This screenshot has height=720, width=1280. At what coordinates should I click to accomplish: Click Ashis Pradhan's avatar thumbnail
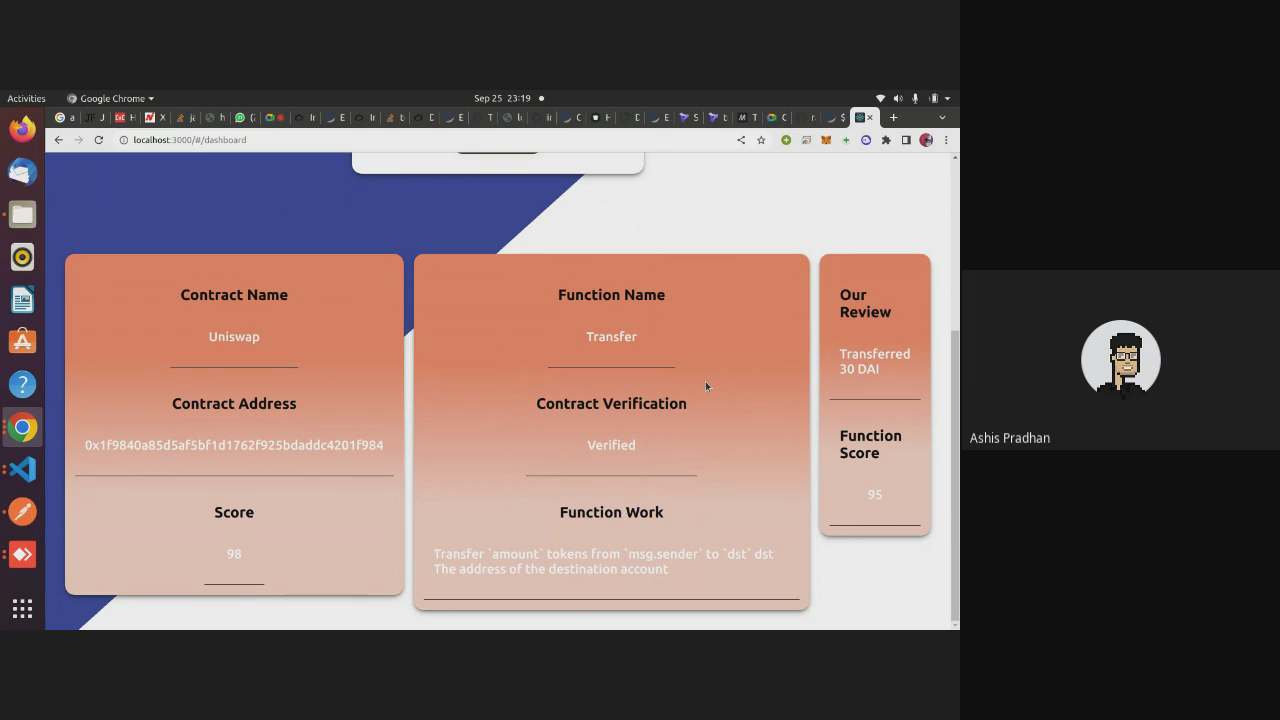1121,360
